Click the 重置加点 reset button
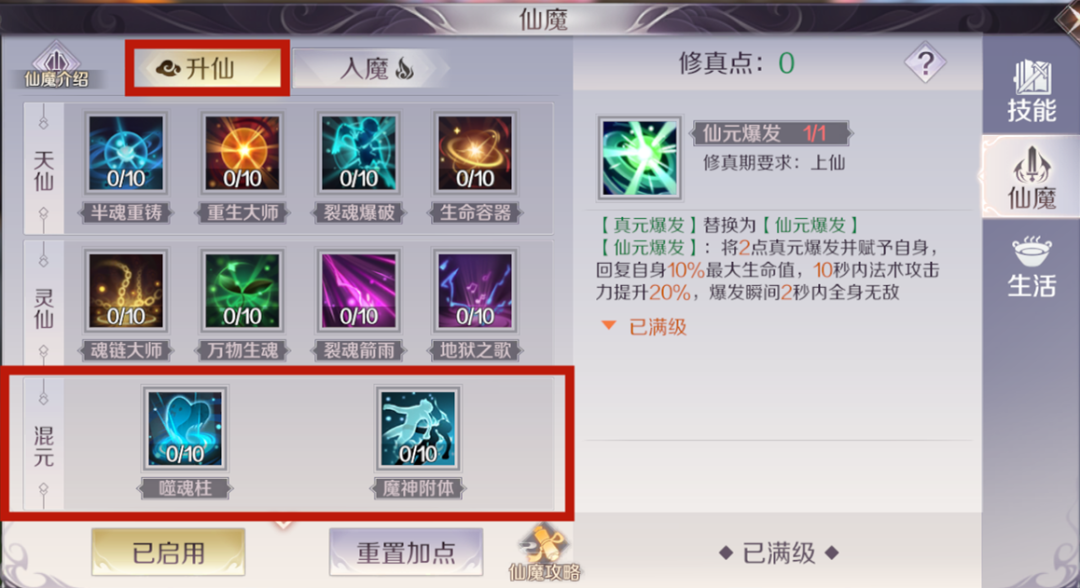 [x=406, y=552]
